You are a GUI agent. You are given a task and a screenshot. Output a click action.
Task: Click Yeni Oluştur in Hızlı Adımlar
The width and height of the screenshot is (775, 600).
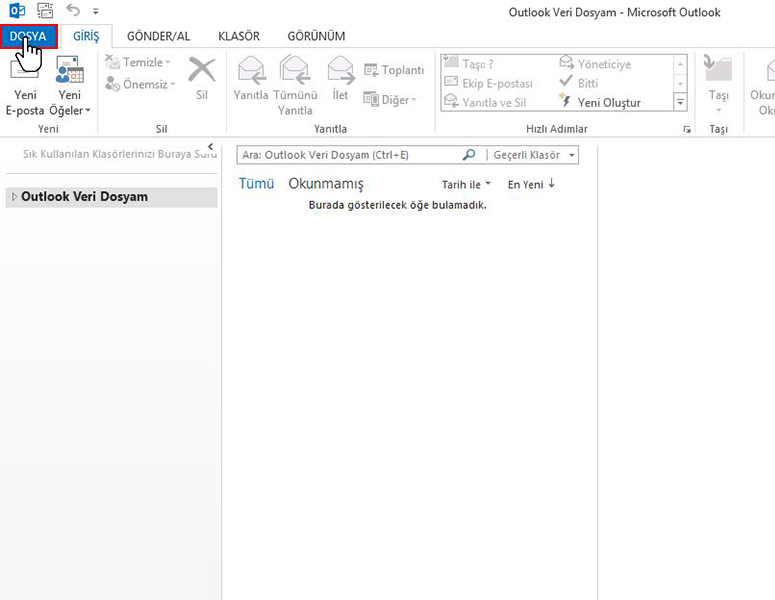[608, 103]
